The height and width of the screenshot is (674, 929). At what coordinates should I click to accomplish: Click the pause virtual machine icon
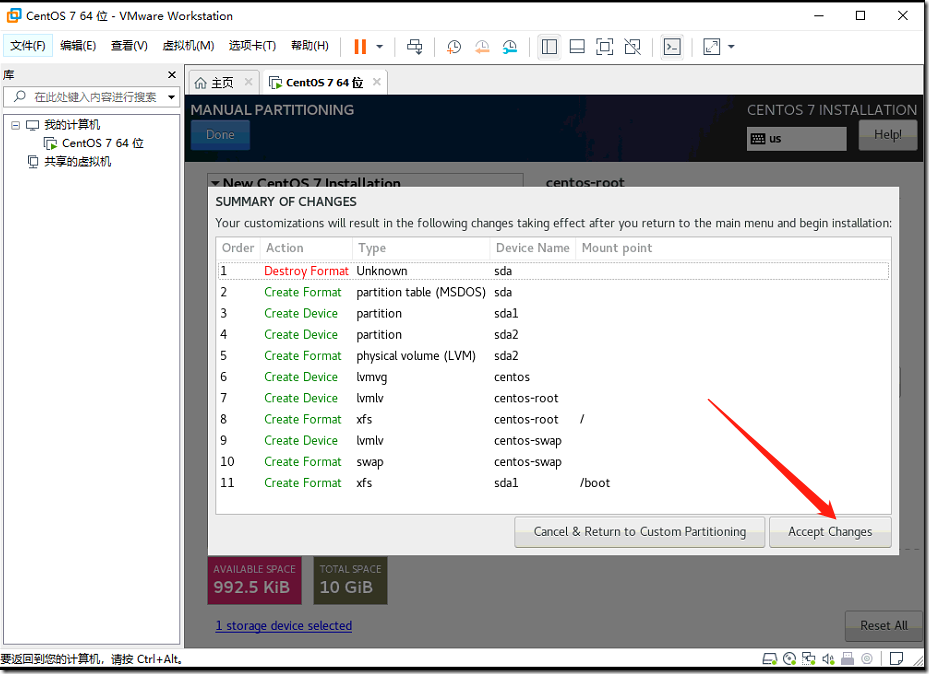[360, 46]
